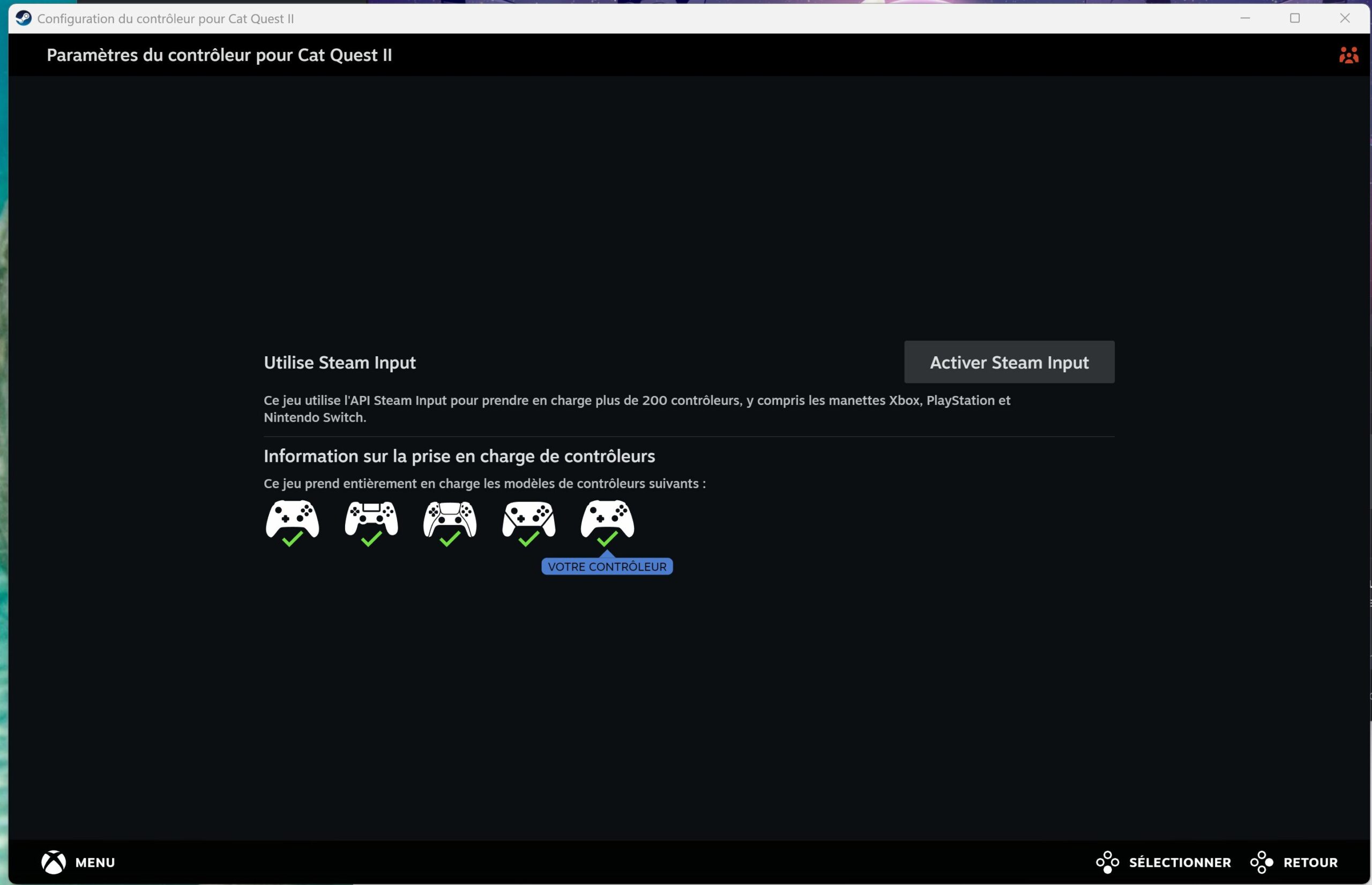
Task: Click the 'Ce jeu prend entièrement en charge' line
Action: pyautogui.click(x=484, y=484)
